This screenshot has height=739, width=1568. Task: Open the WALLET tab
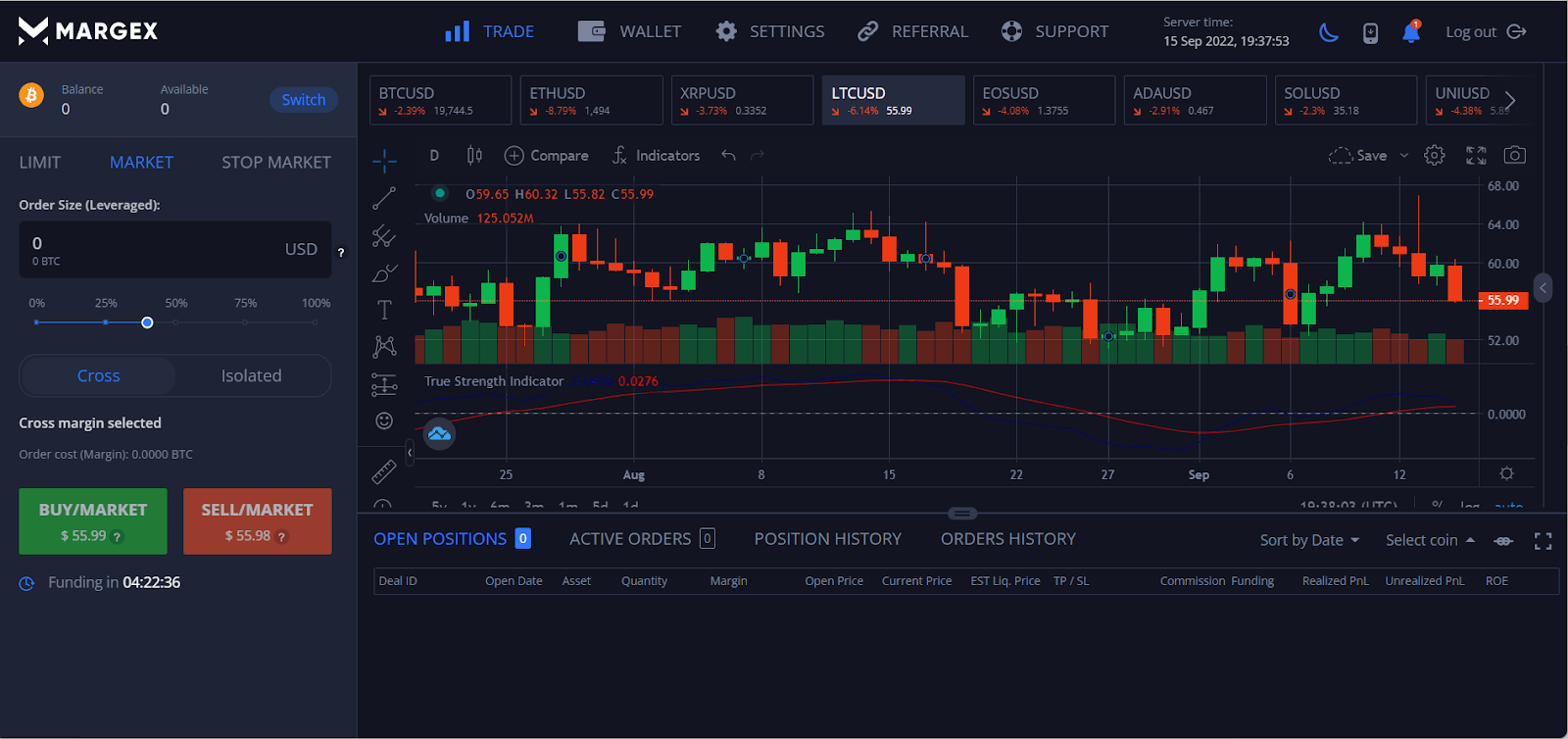[629, 31]
